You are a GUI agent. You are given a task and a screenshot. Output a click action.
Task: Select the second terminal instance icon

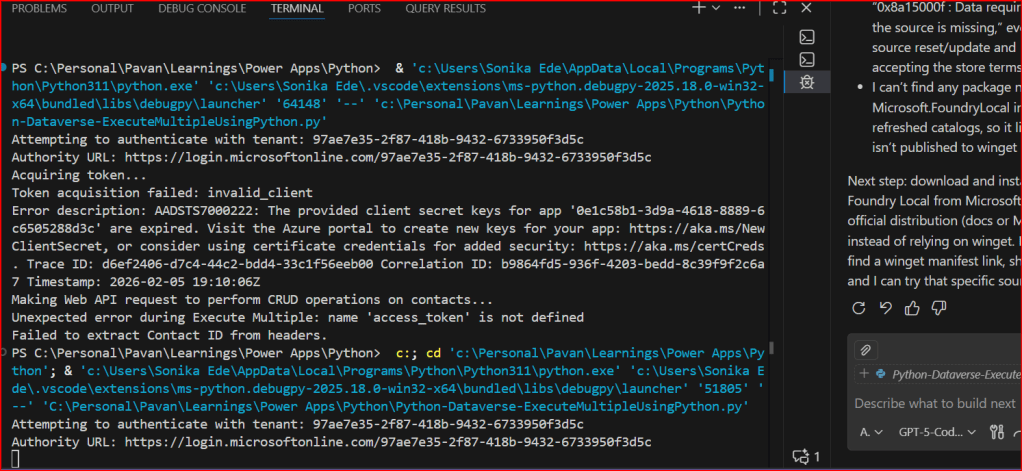click(x=807, y=60)
